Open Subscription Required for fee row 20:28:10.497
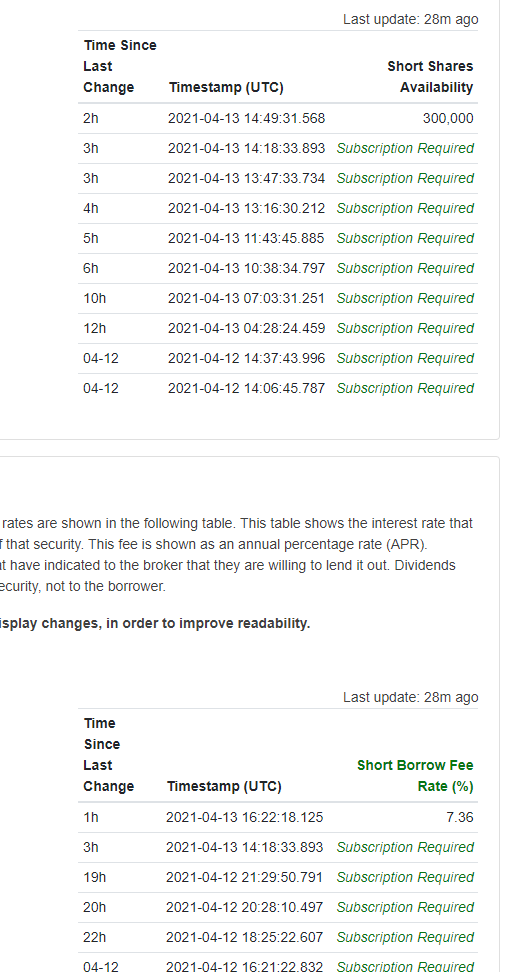This screenshot has height=972, width=512. 405,907
